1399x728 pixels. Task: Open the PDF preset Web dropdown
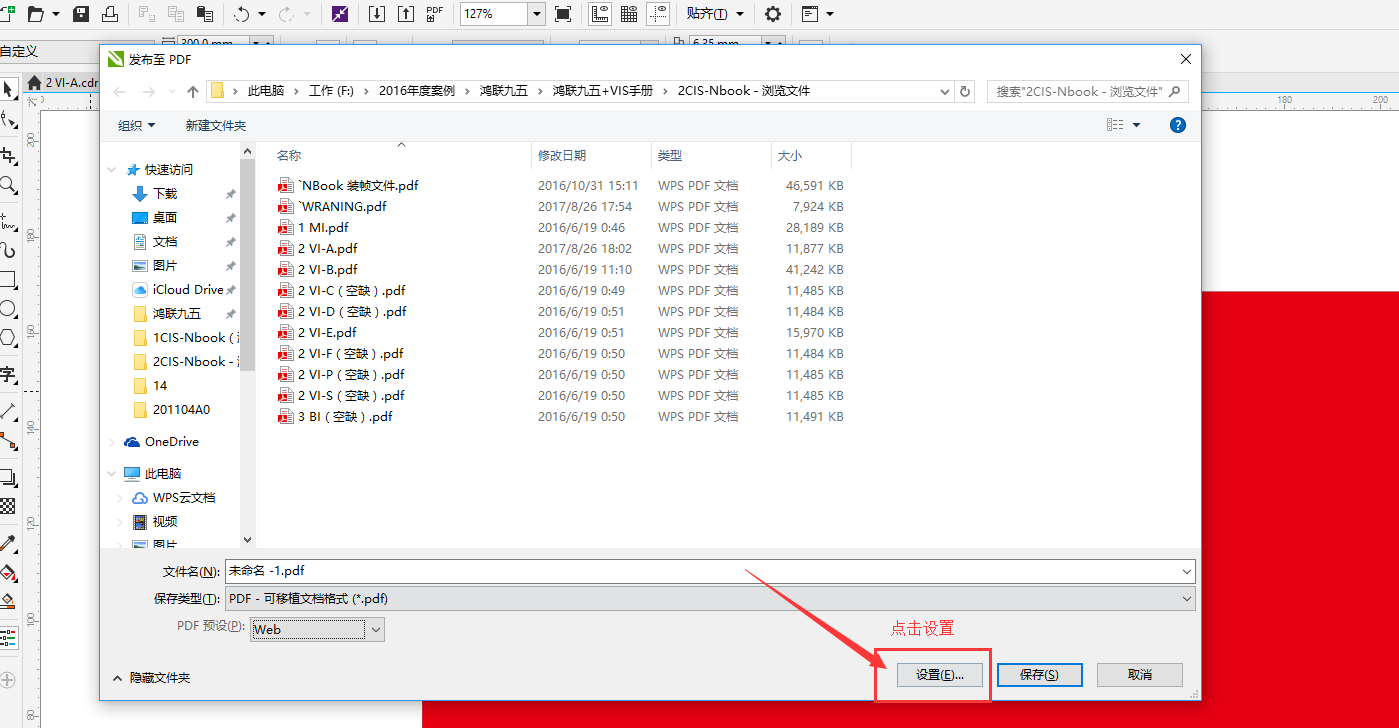375,629
